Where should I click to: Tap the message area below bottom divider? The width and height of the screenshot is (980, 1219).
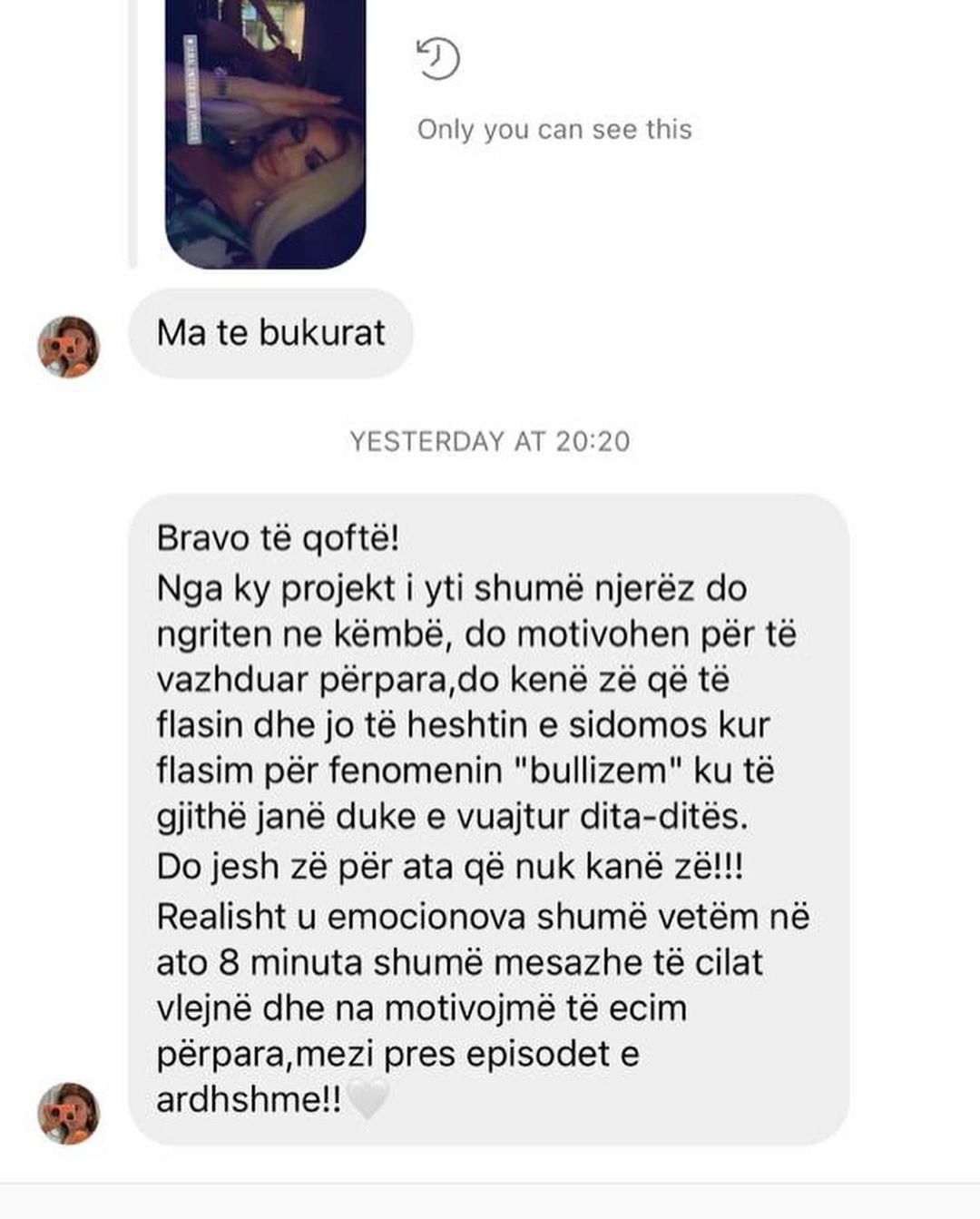tap(490, 1202)
